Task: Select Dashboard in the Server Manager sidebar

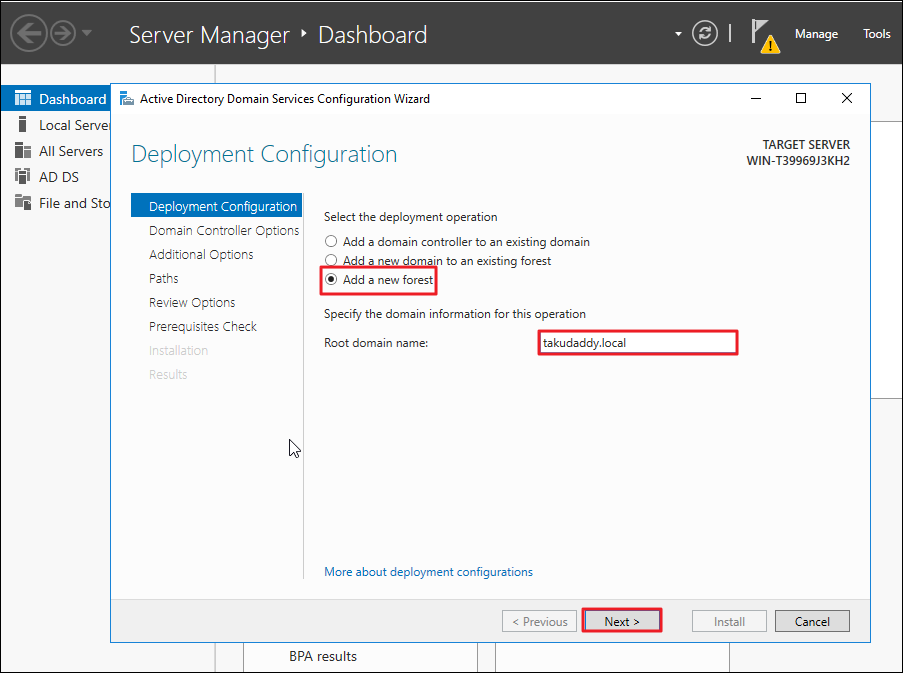Action: [x=56, y=99]
